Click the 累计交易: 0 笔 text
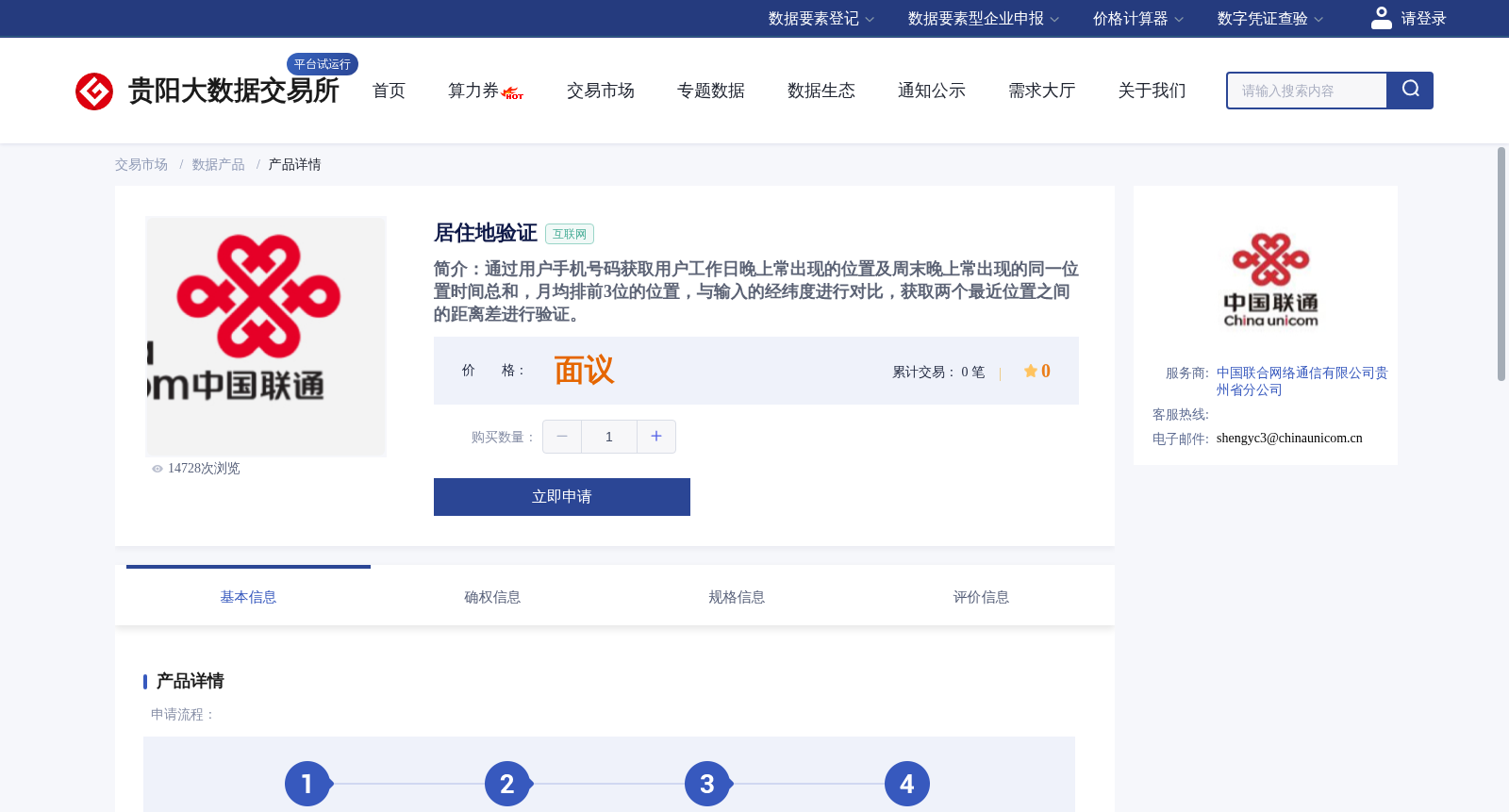 click(x=938, y=372)
